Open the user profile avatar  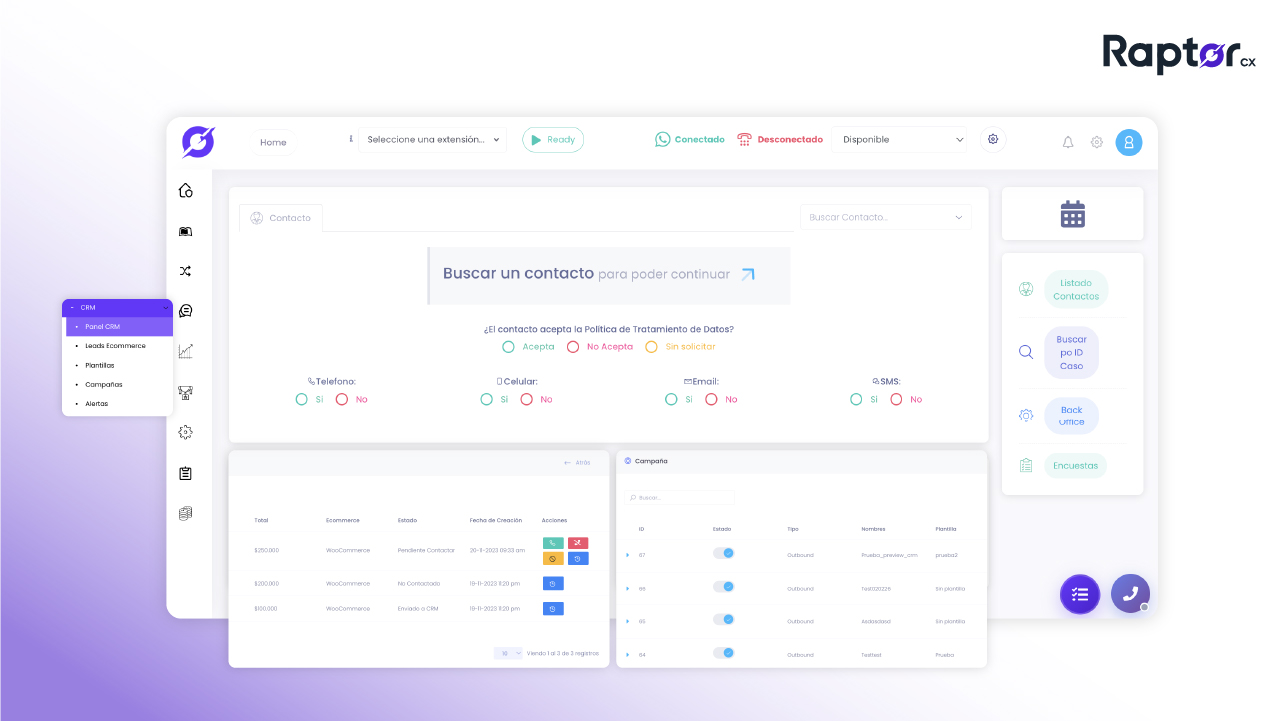[x=1129, y=142]
